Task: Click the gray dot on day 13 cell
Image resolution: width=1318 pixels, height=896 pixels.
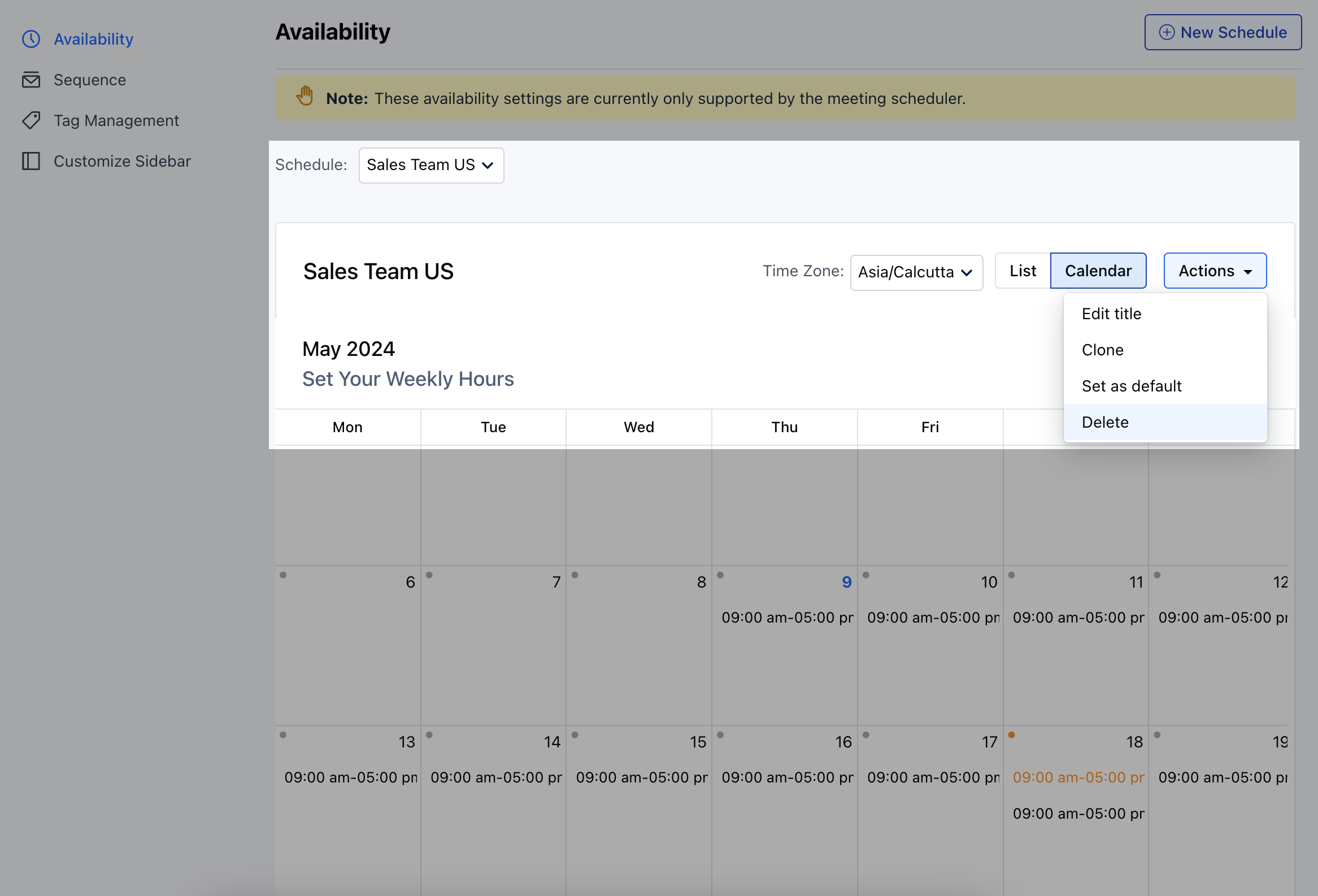Action: pyautogui.click(x=283, y=735)
